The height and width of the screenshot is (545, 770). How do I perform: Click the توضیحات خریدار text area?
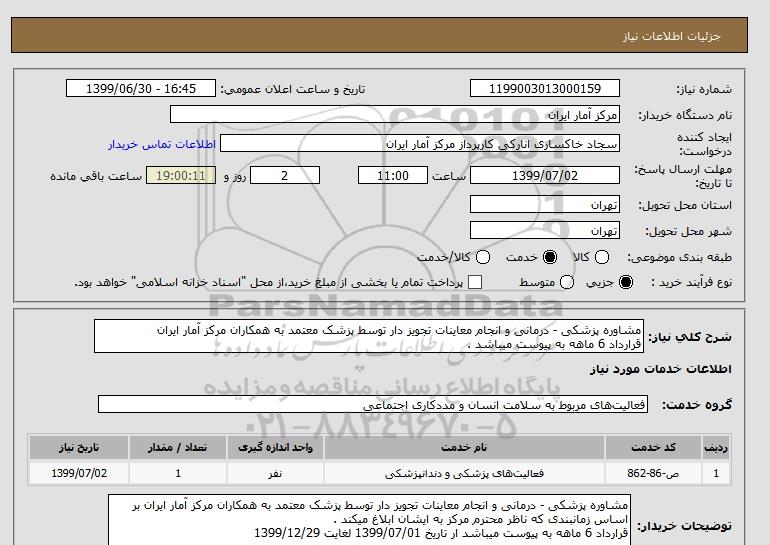pyautogui.click(x=369, y=520)
